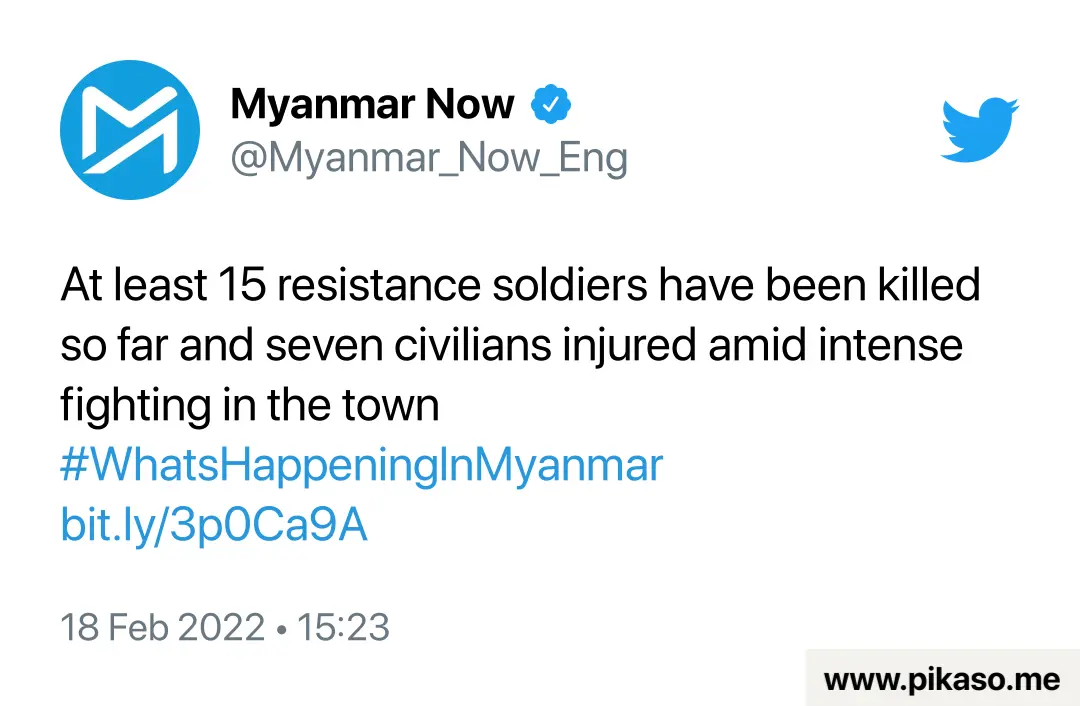Follow the bit.ly/3p0Ca9A link
This screenshot has width=1080, height=706.
pos(214,526)
